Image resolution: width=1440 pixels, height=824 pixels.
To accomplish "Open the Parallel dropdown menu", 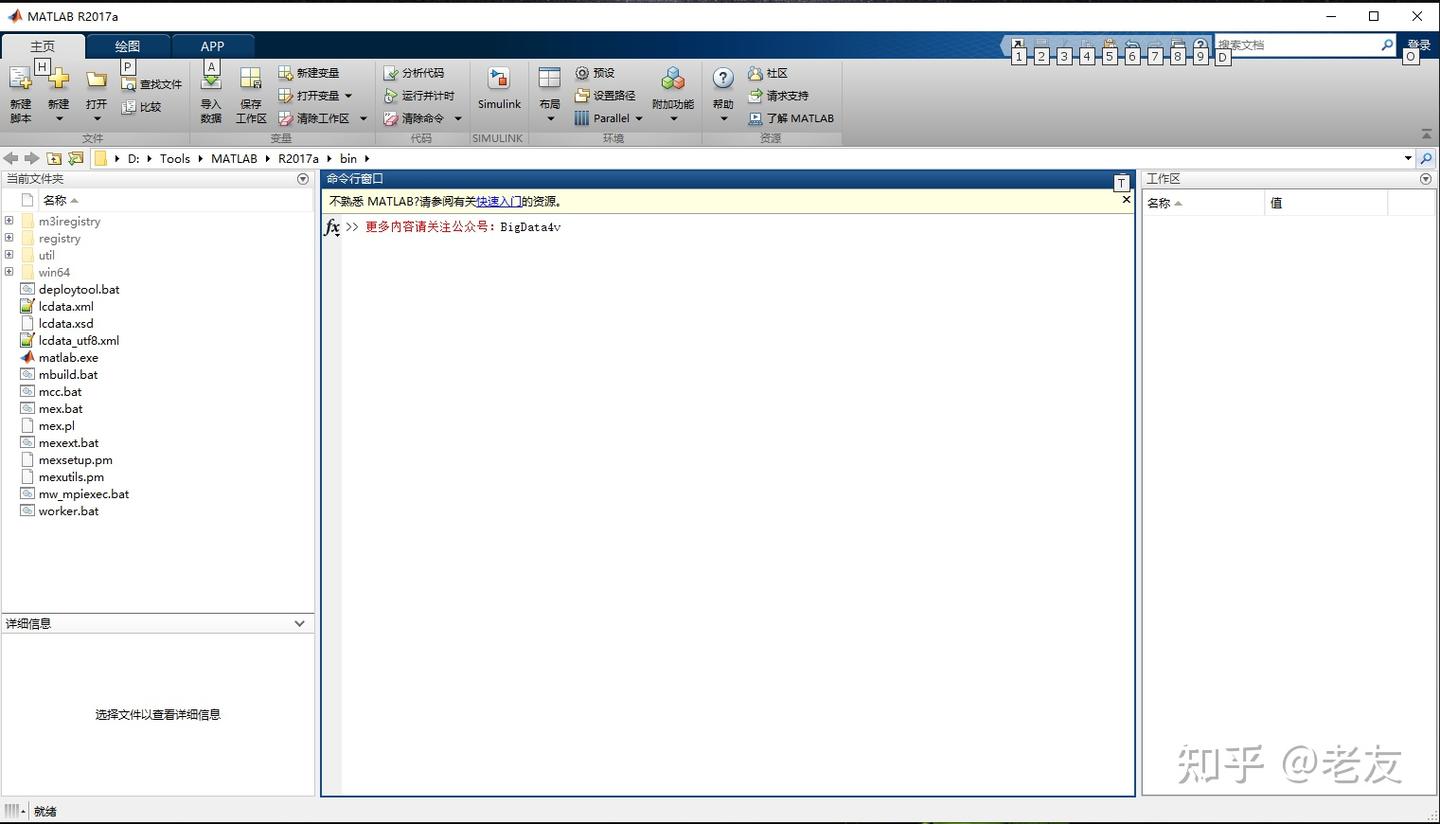I will click(x=611, y=118).
